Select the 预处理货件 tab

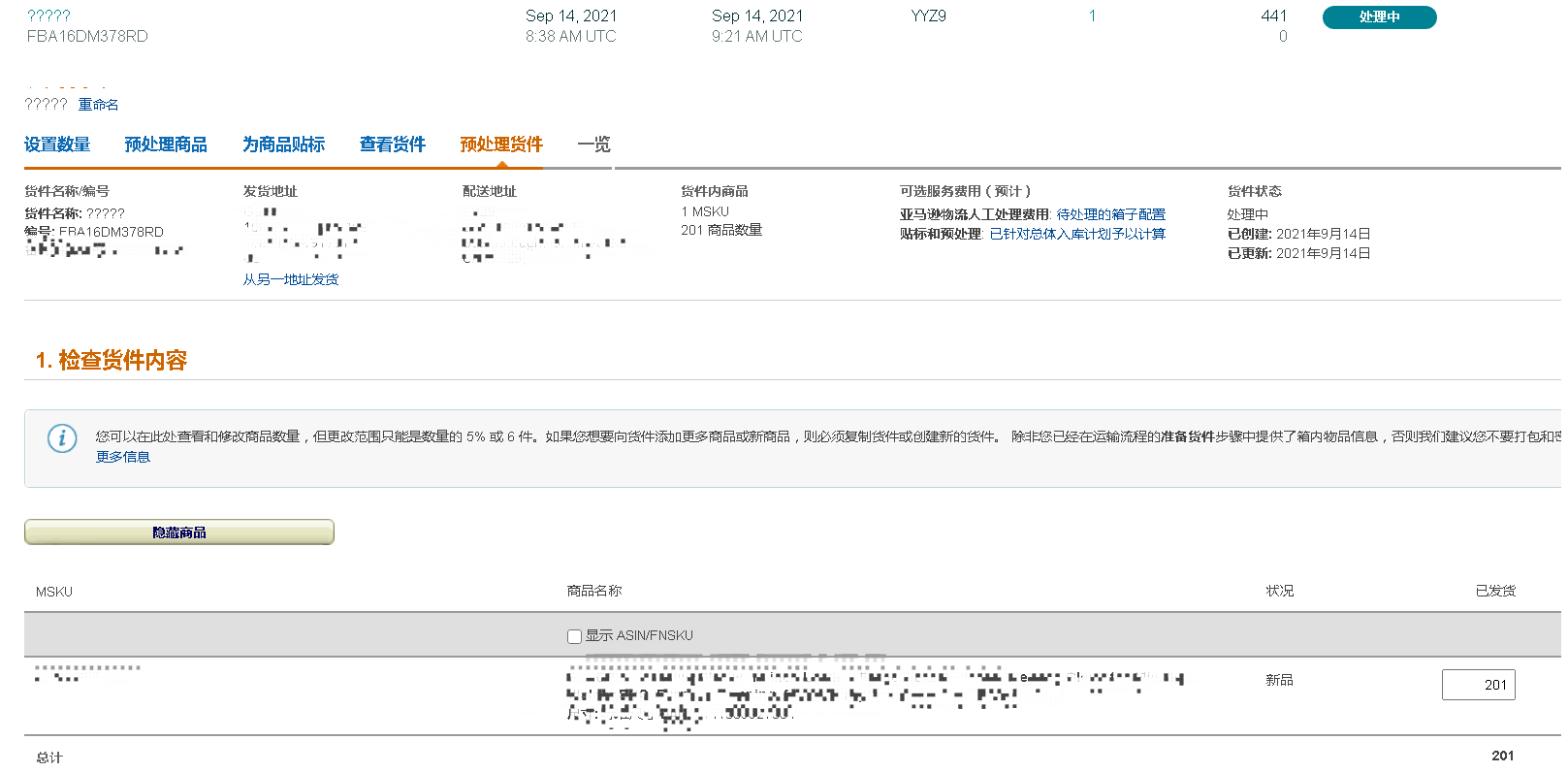(x=501, y=145)
